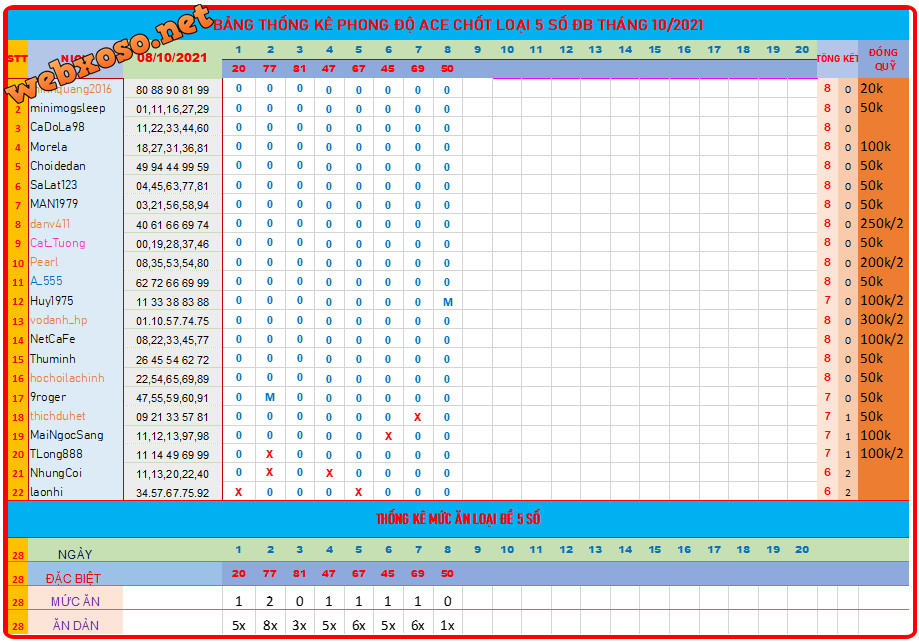Click the blue nickname 'A_555'

(x=46, y=281)
